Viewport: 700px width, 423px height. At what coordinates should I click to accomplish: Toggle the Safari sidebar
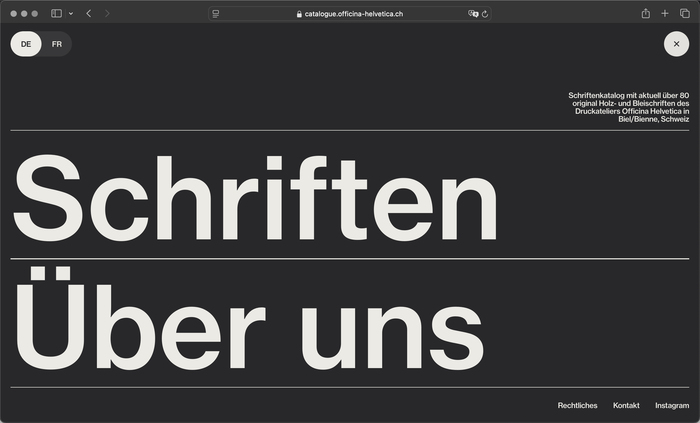pyautogui.click(x=56, y=14)
